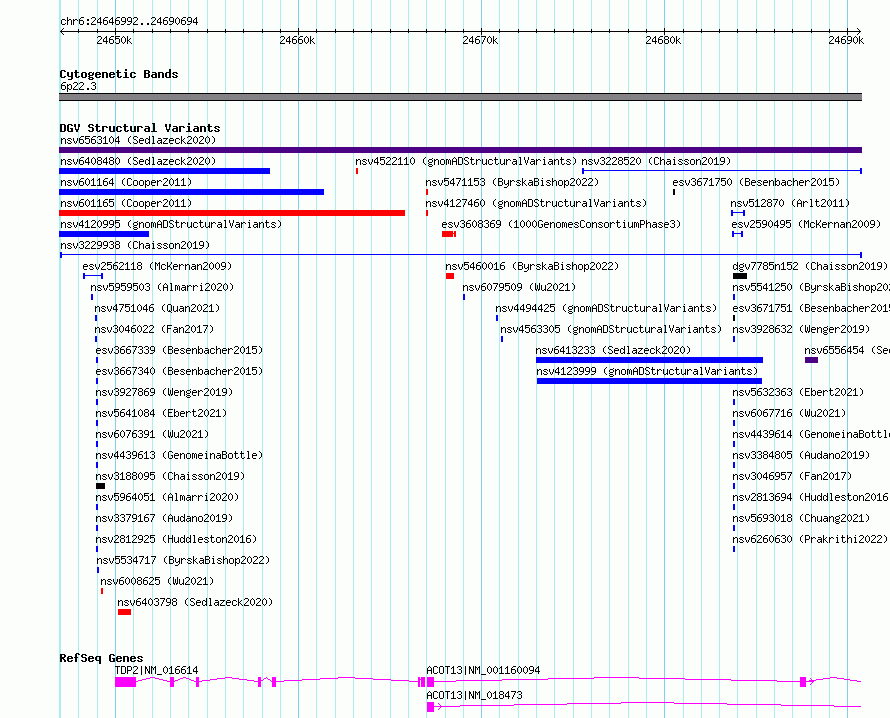Select the red nsv601165 variant bar
This screenshot has height=718, width=890.
(x=232, y=213)
